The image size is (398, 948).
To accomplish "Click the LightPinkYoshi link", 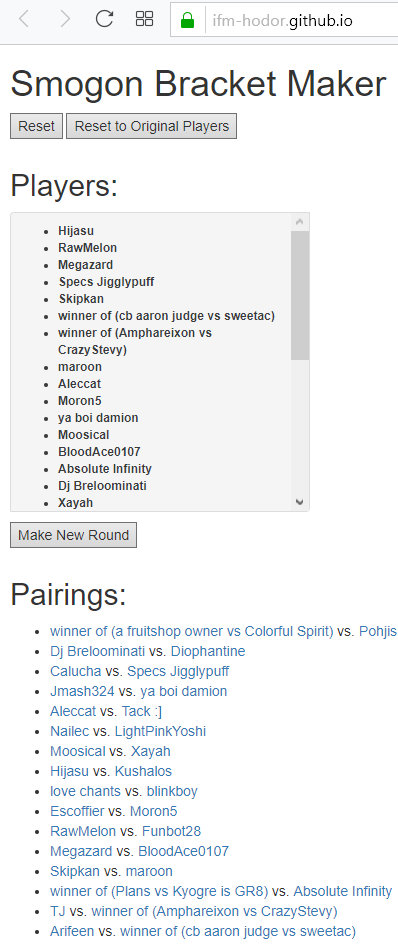I will pos(160,731).
